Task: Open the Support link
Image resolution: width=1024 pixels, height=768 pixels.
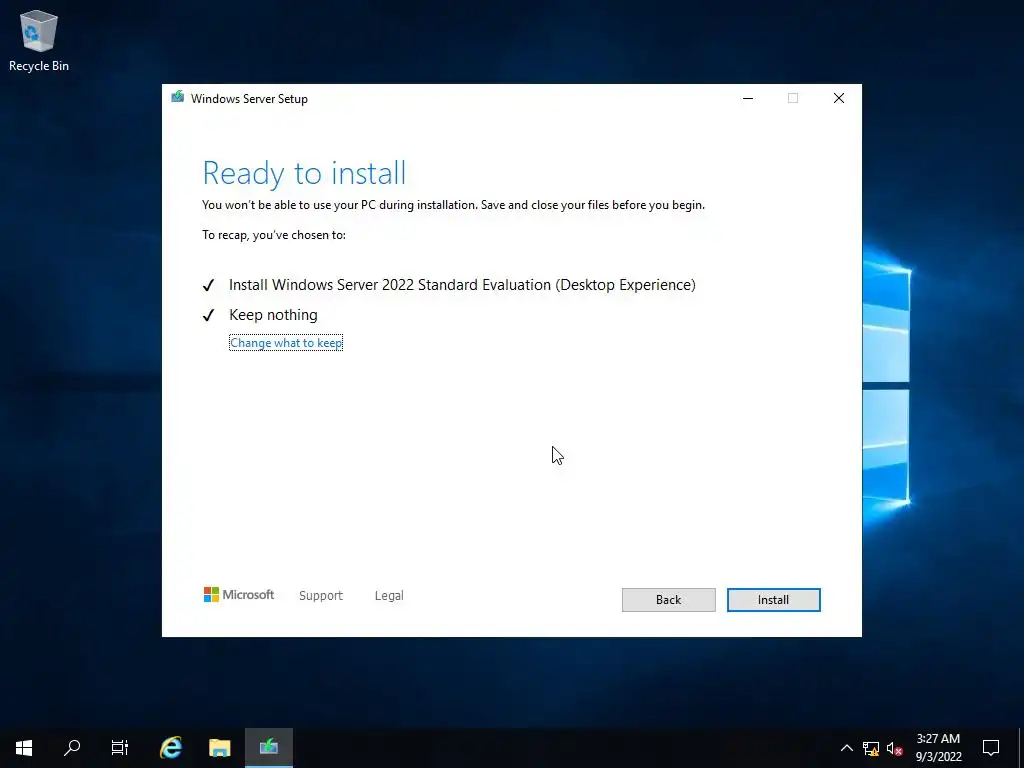Action: [321, 596]
